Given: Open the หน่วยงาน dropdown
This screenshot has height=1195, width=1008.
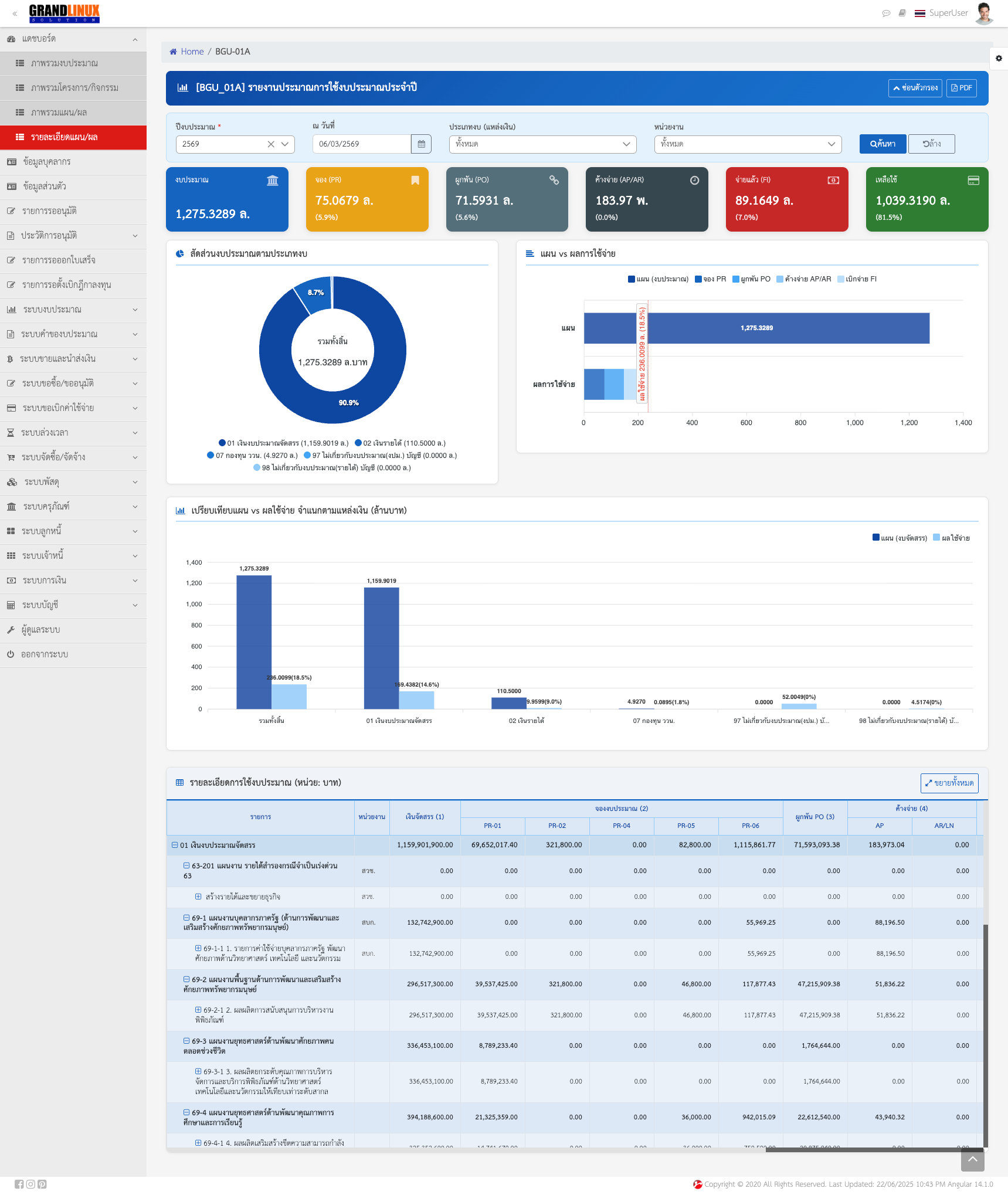Looking at the screenshot, I should tap(748, 144).
